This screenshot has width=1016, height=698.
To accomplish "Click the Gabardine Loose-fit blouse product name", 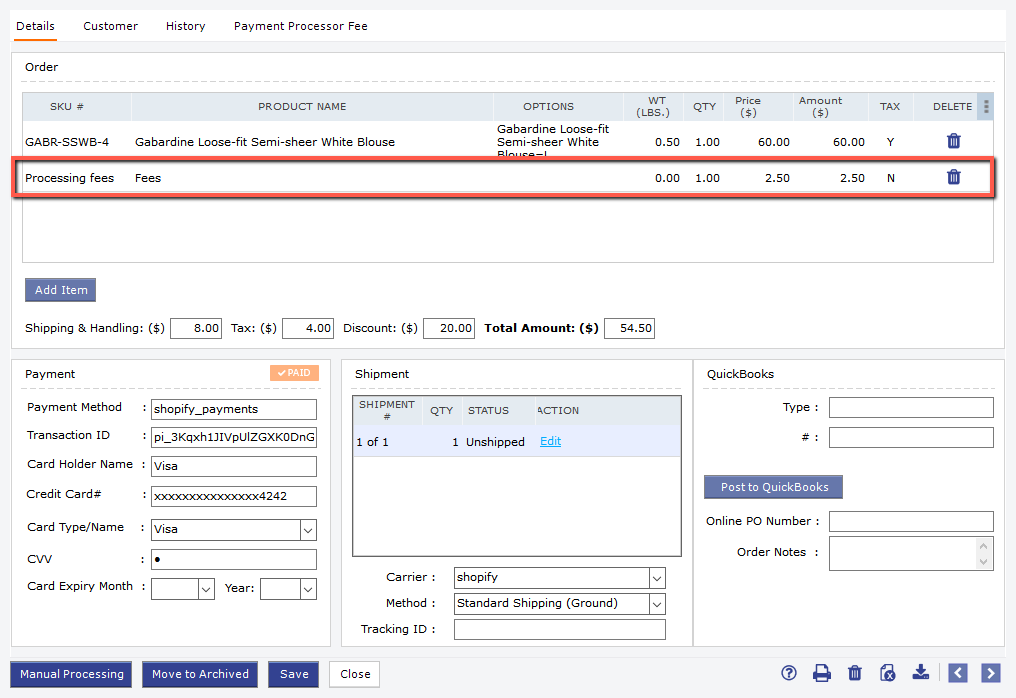I will 264,142.
